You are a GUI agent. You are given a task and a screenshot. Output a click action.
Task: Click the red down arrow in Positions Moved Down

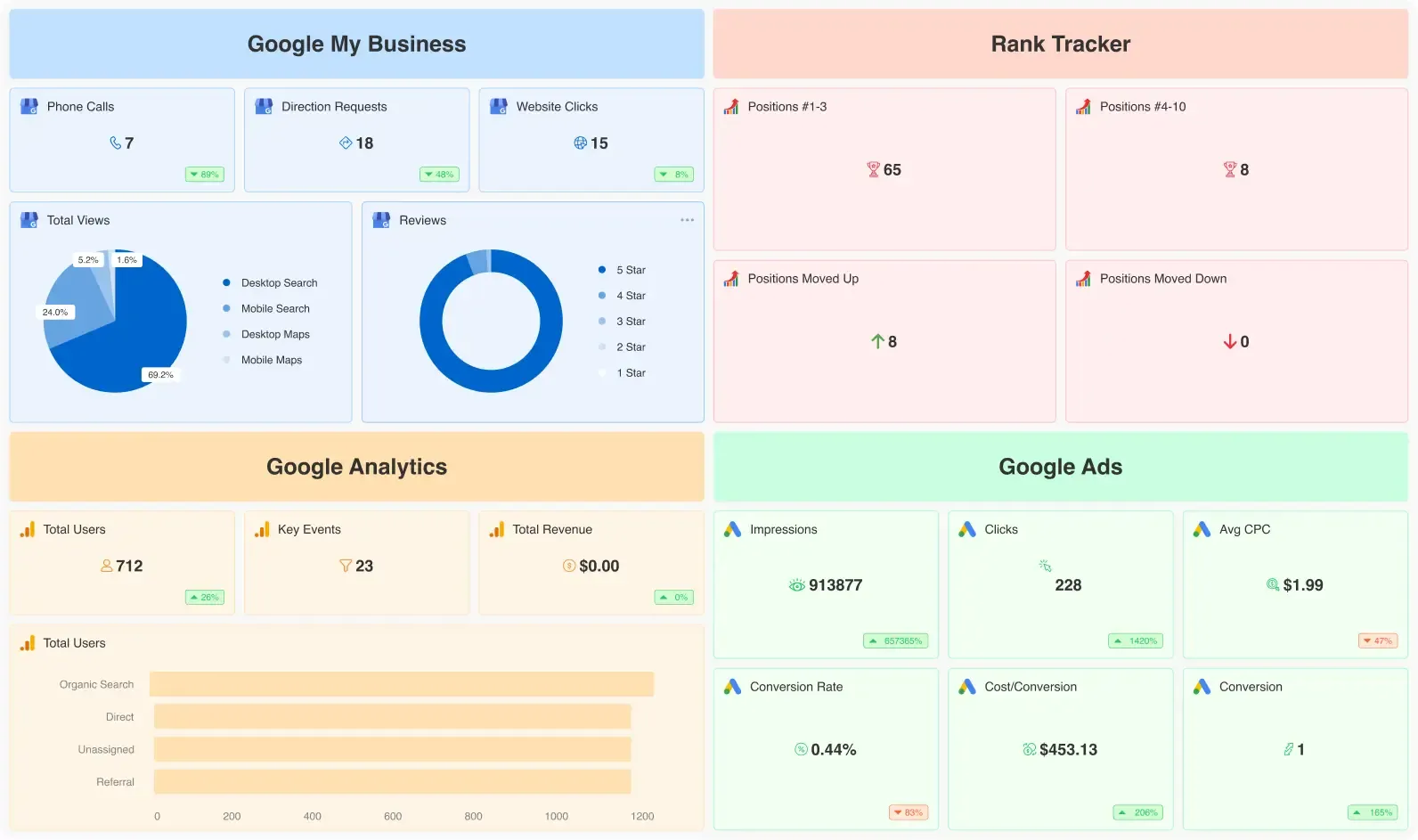1229,341
